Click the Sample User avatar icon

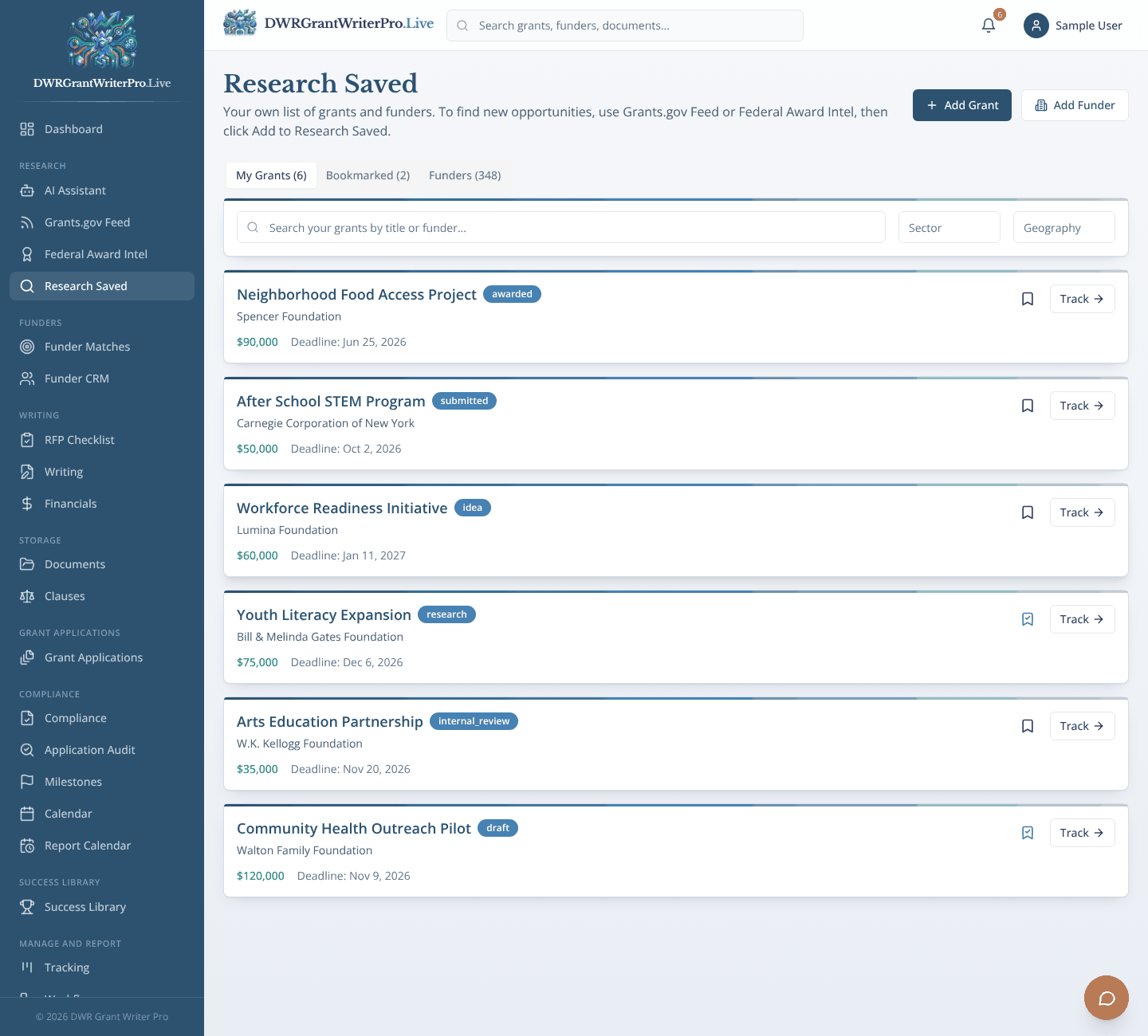point(1036,26)
